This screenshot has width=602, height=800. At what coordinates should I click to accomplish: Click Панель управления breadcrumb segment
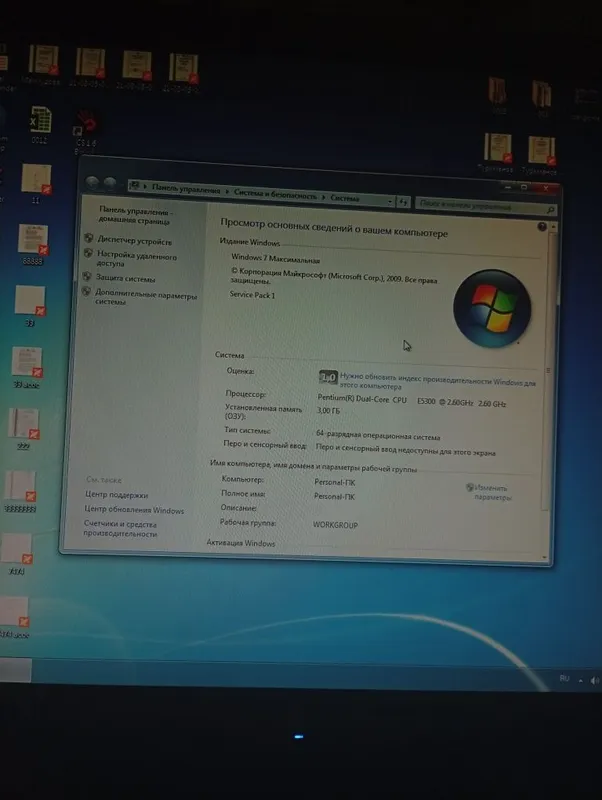[186, 189]
